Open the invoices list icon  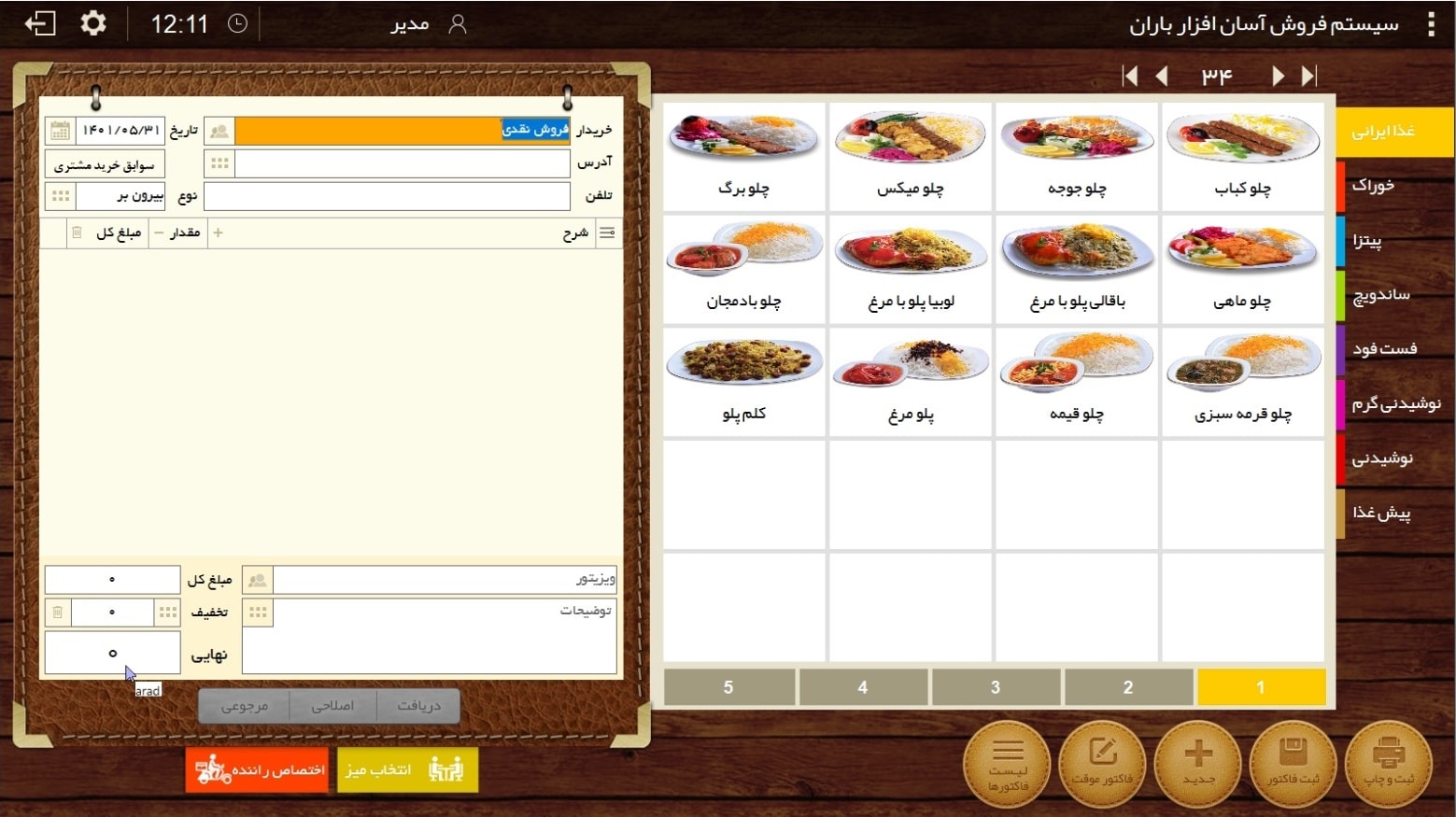tap(1008, 764)
